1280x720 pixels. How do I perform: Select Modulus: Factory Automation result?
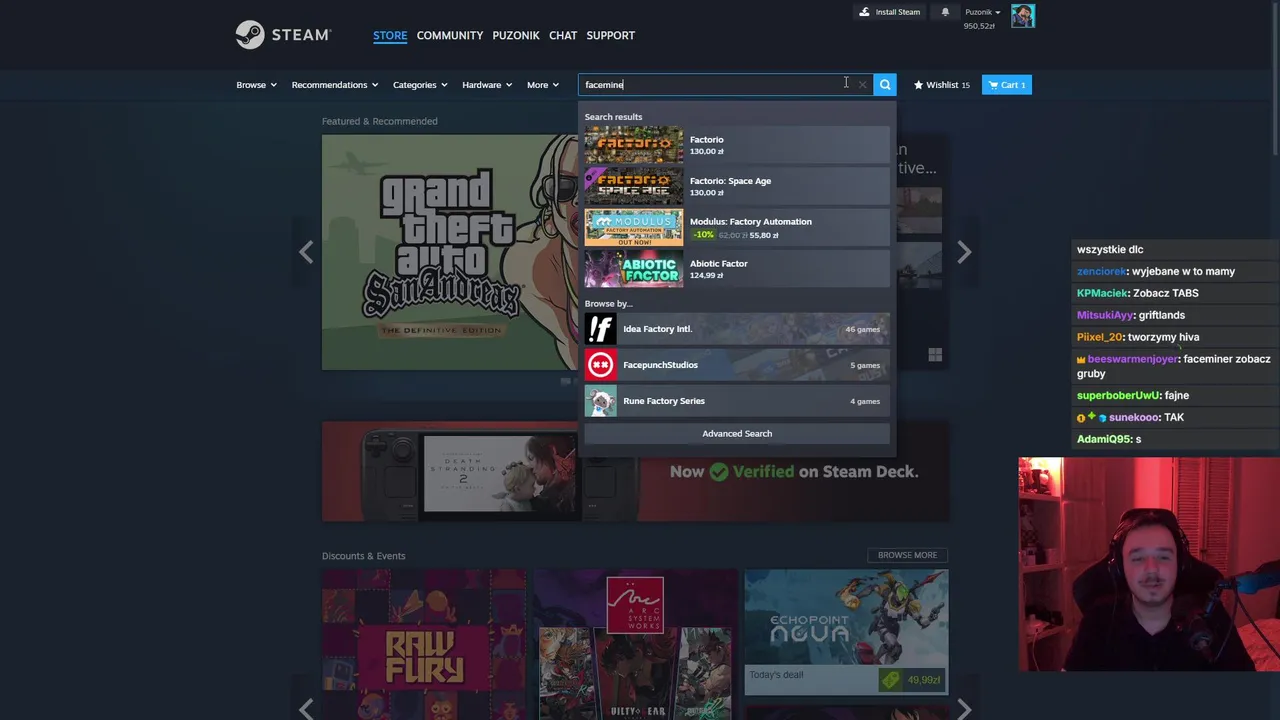[x=737, y=228]
